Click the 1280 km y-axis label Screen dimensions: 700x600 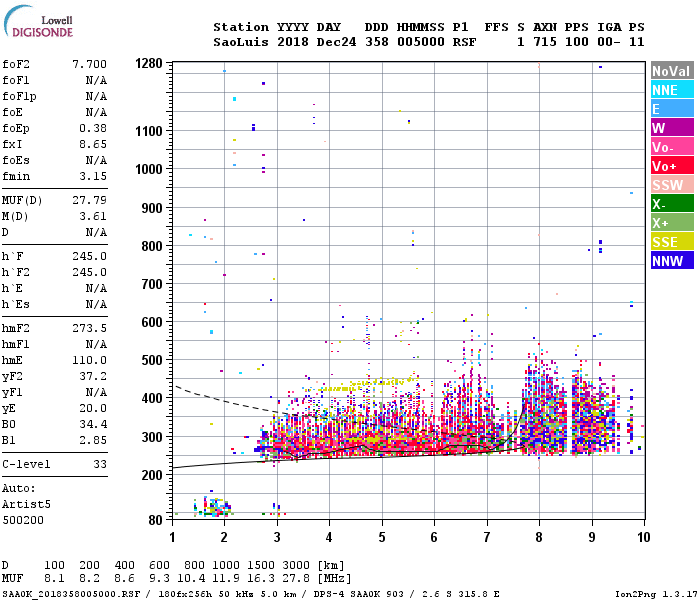click(149, 63)
